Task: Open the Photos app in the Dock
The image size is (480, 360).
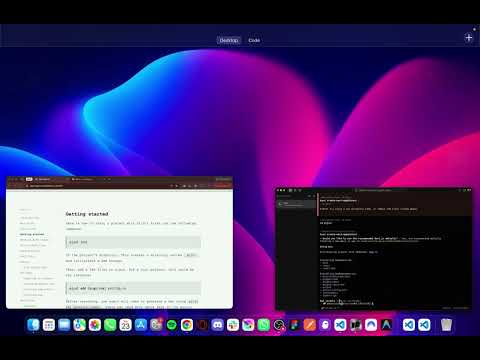Action: click(95, 325)
